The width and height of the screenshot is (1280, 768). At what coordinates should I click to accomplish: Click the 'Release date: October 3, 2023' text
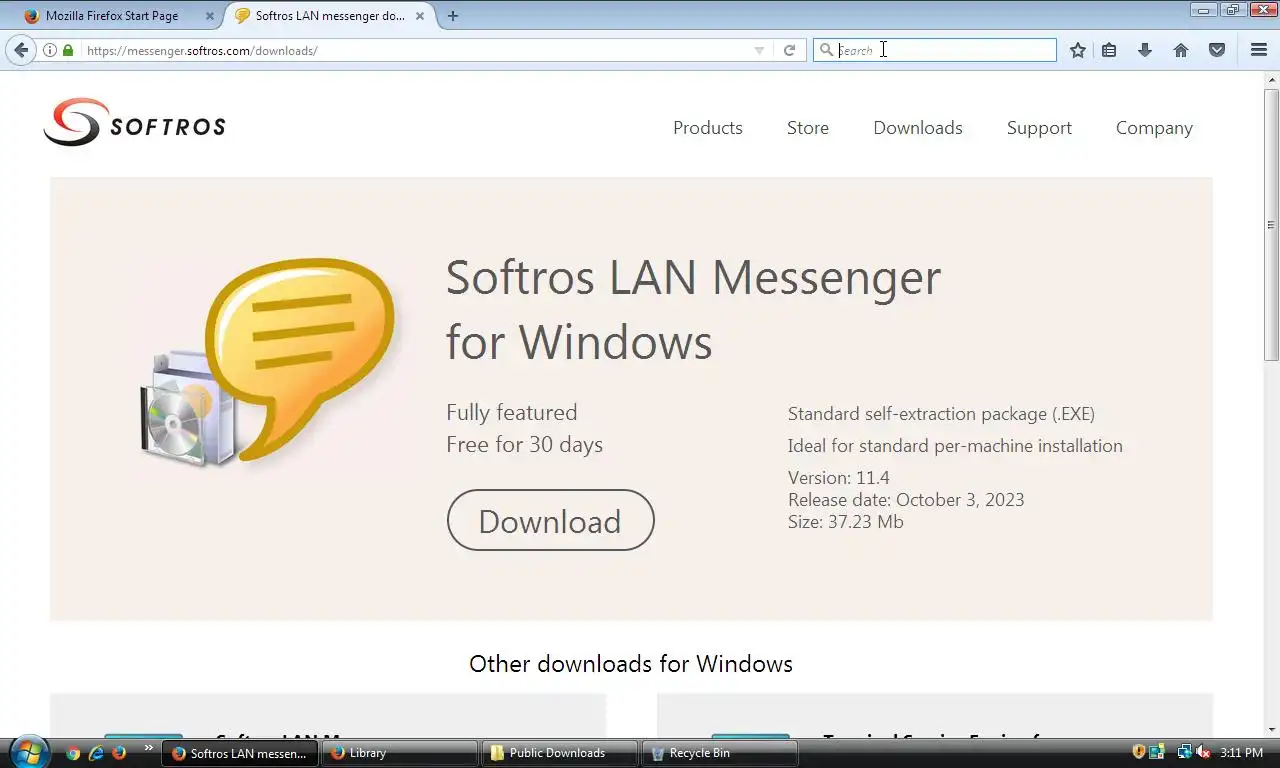tap(906, 500)
